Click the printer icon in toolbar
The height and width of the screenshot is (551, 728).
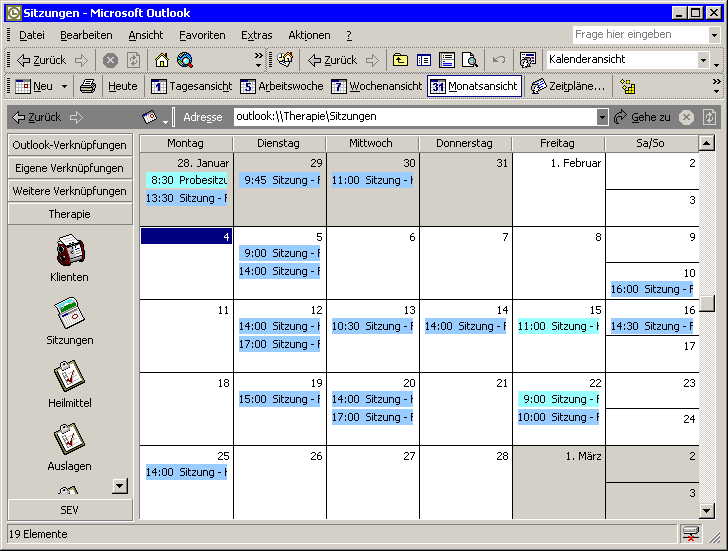[88, 86]
